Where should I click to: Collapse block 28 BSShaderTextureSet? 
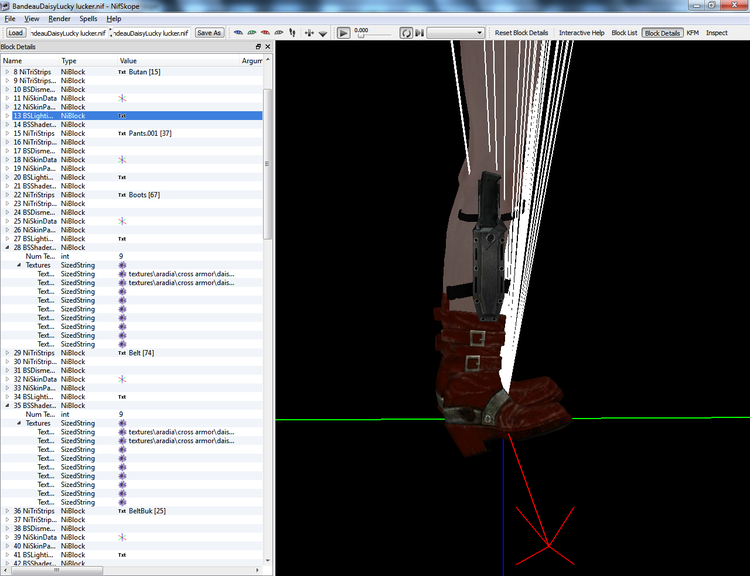pos(7,247)
